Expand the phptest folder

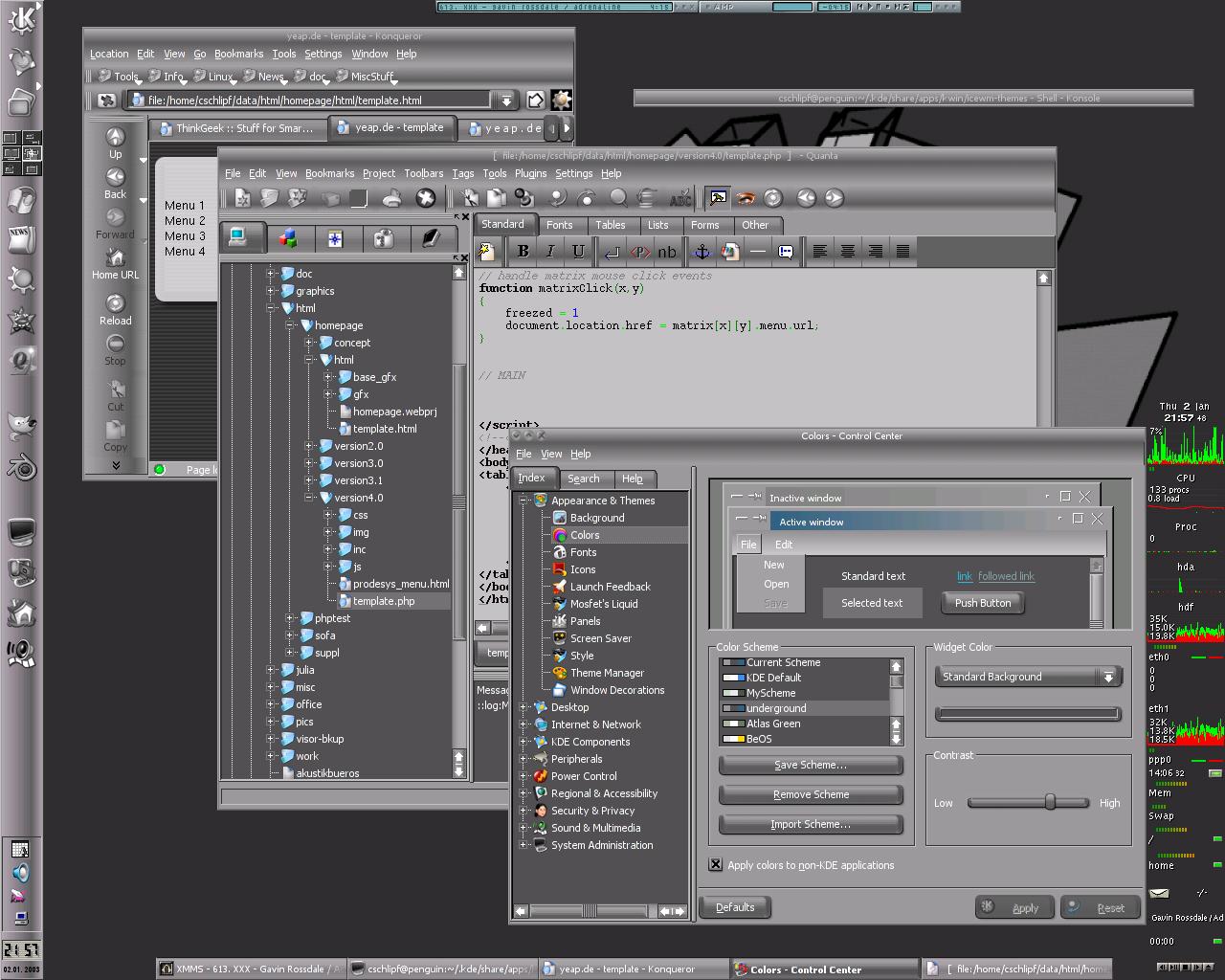click(x=291, y=618)
